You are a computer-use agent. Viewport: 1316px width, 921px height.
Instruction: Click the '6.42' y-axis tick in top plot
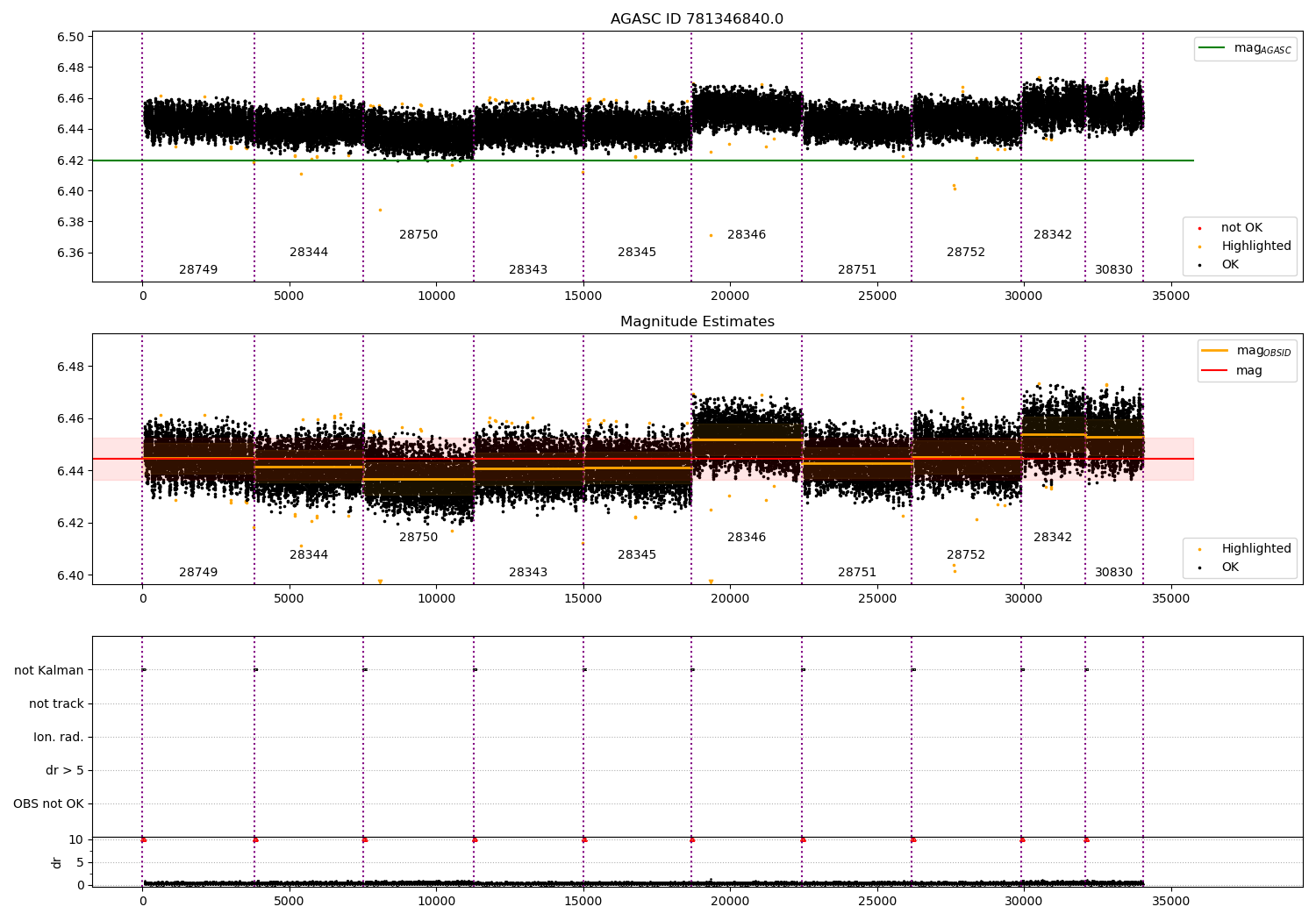coord(72,161)
